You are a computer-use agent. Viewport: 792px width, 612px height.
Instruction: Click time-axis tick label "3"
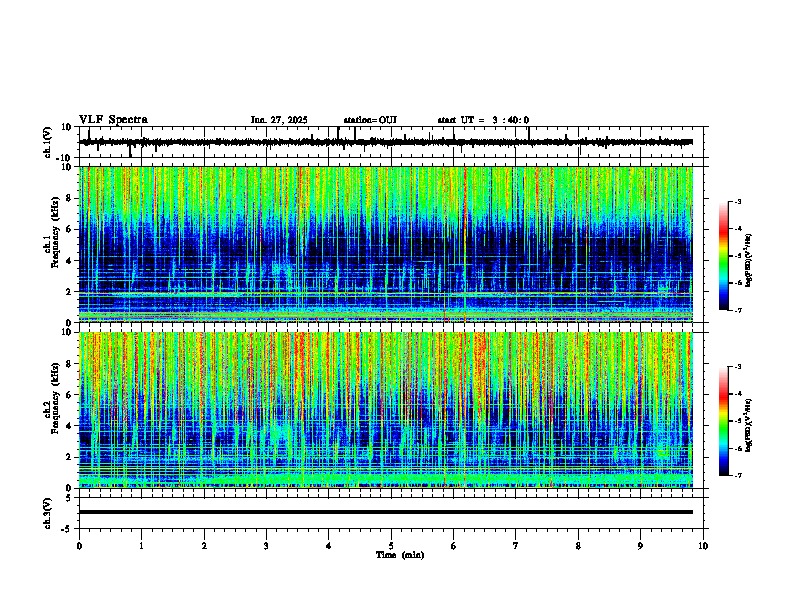coord(266,546)
